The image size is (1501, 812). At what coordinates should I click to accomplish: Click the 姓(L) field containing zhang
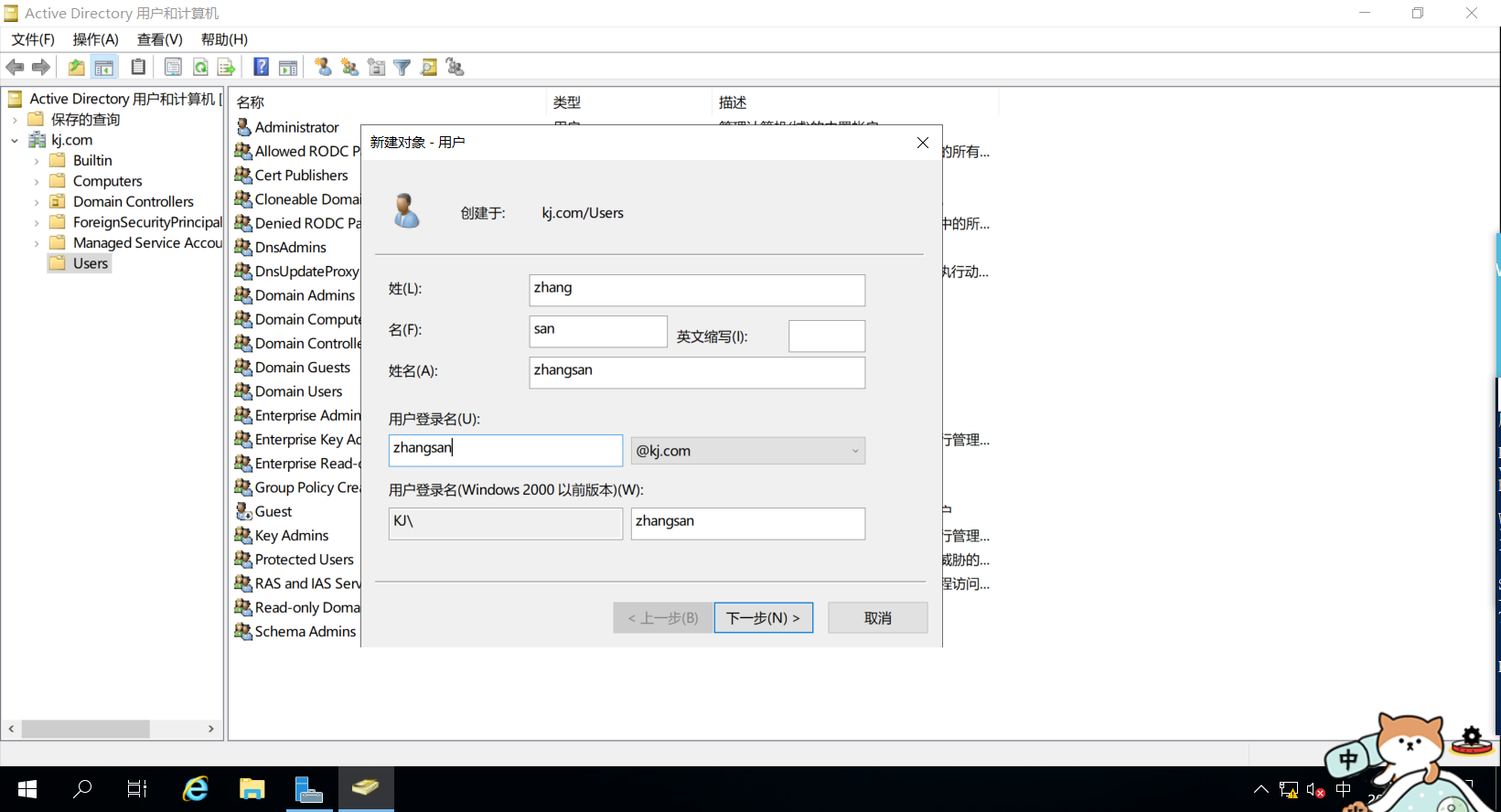[x=697, y=290]
